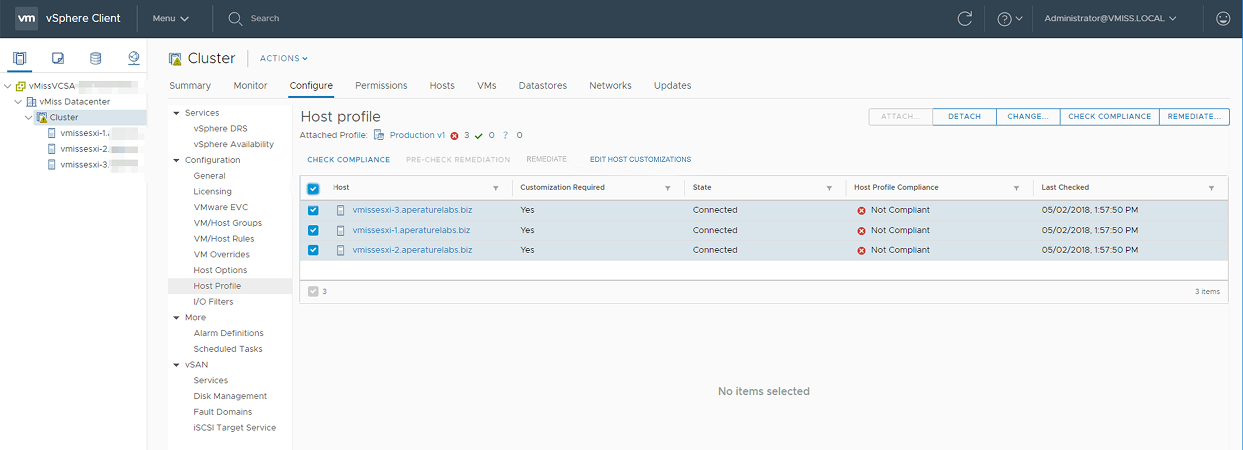Switch to the VMs tab
Image resolution: width=1243 pixels, height=450 pixels.
(487, 86)
